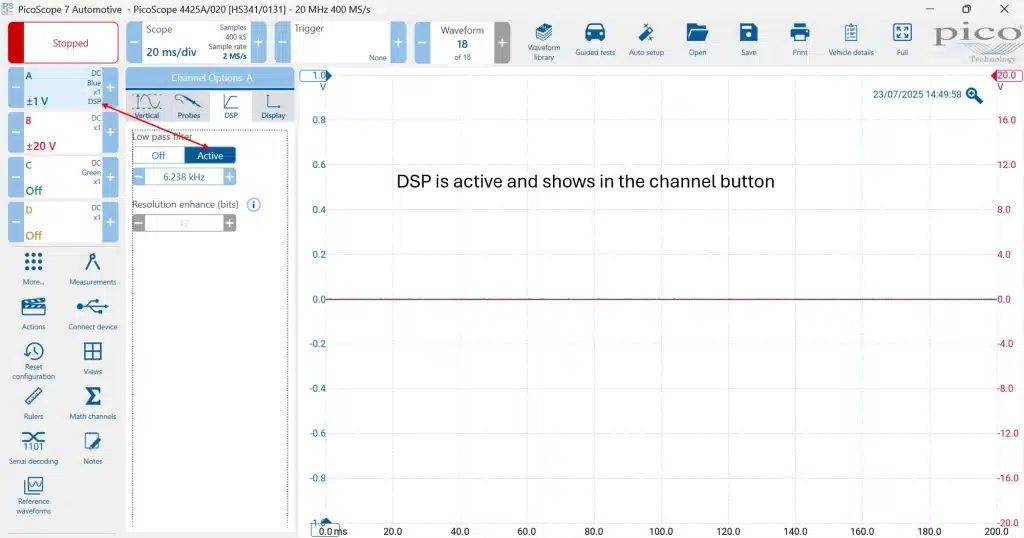Open the Scope 20 ms/div settings
Viewport: 1024px width, 538px height.
coord(196,42)
